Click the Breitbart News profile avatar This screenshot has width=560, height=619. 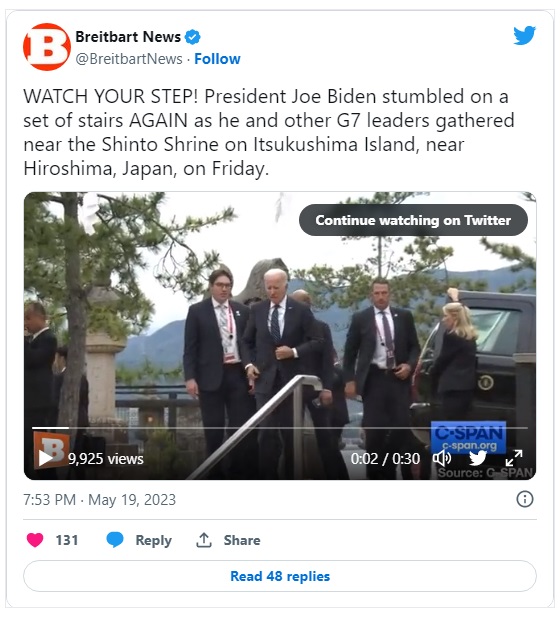47,47
